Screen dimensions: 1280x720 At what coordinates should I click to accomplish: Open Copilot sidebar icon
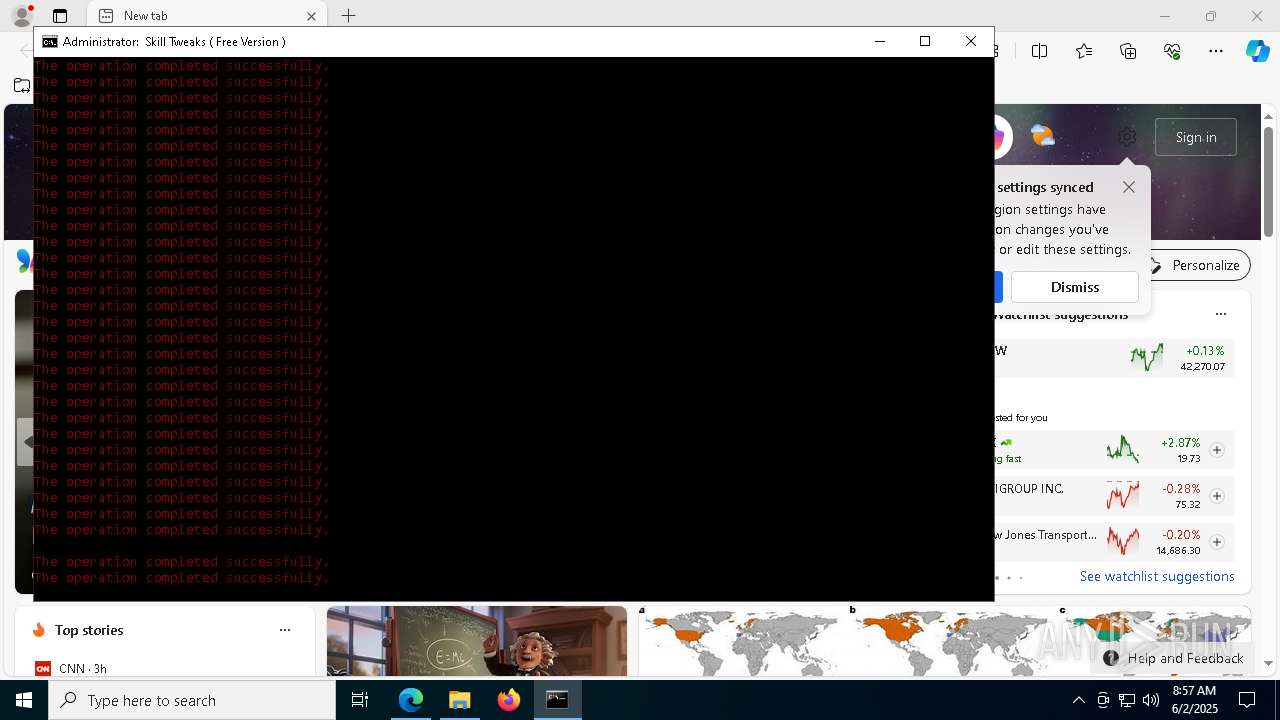1258,51
